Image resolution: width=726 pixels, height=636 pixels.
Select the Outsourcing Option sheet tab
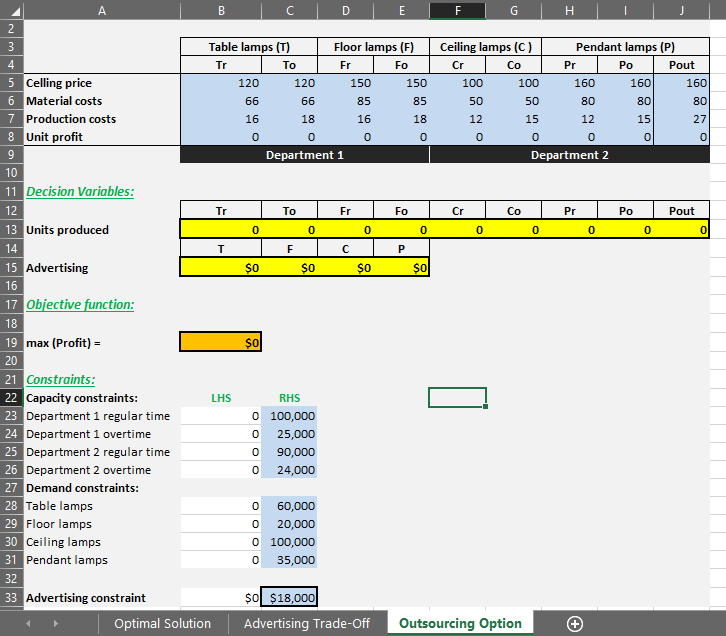click(x=460, y=623)
